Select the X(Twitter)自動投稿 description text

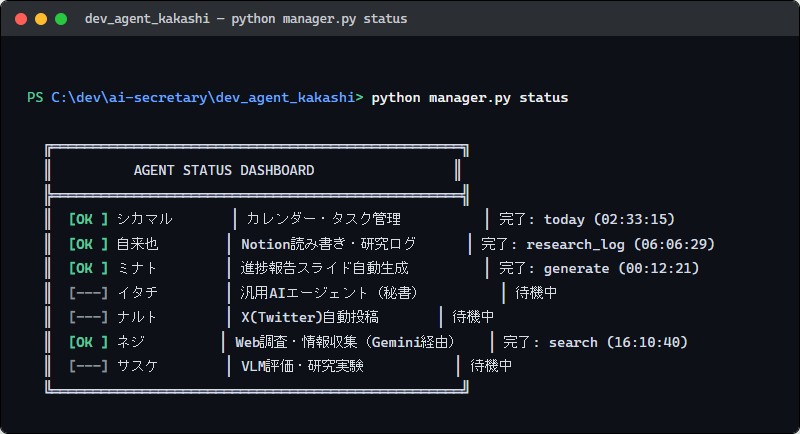310,317
